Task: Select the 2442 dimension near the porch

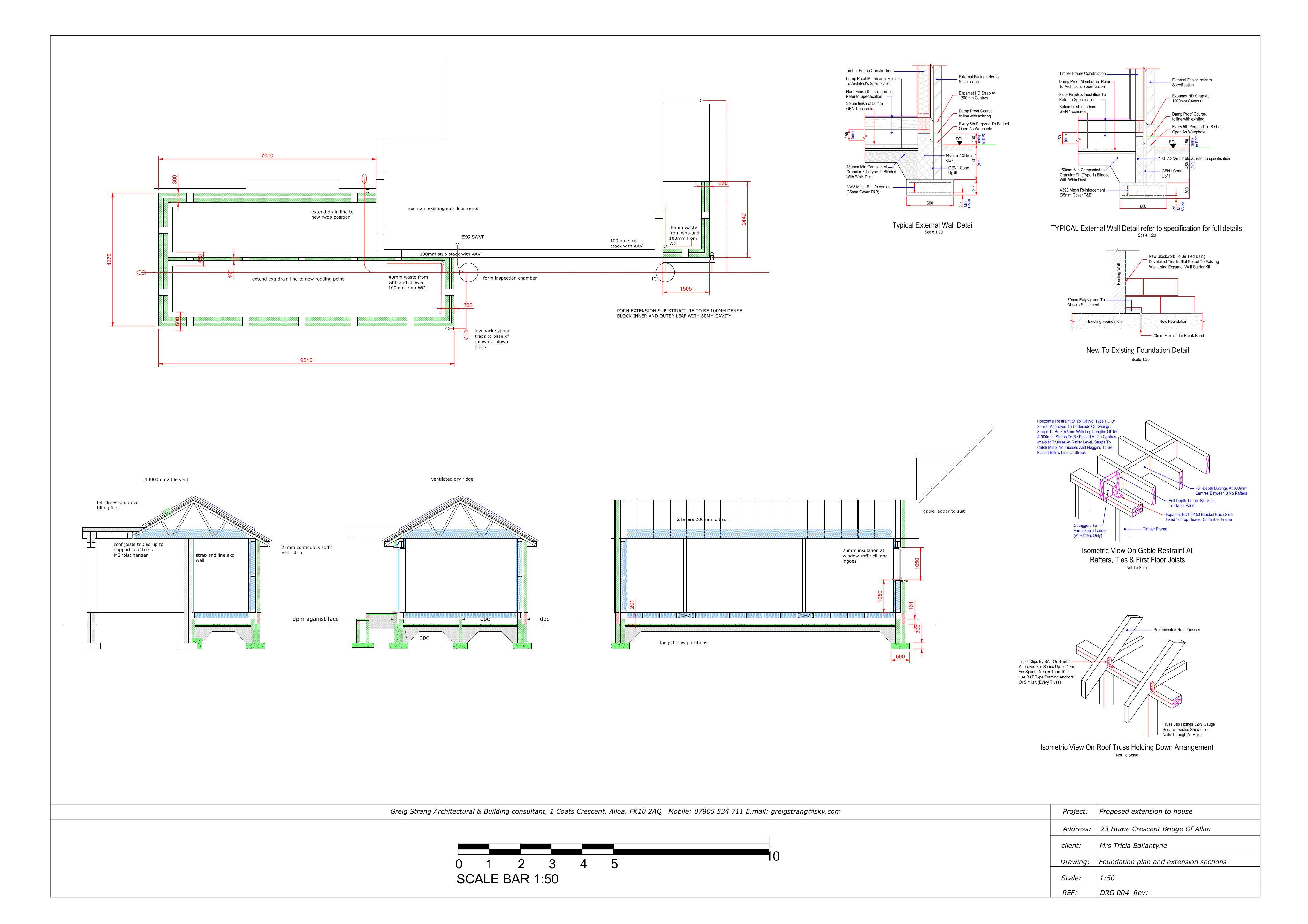Action: pos(744,220)
